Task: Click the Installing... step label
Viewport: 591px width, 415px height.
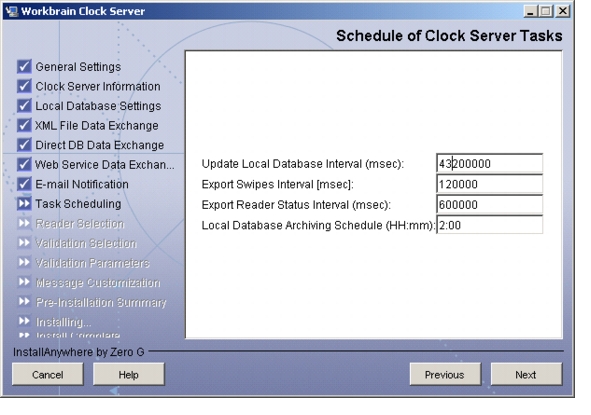Action: point(63,322)
